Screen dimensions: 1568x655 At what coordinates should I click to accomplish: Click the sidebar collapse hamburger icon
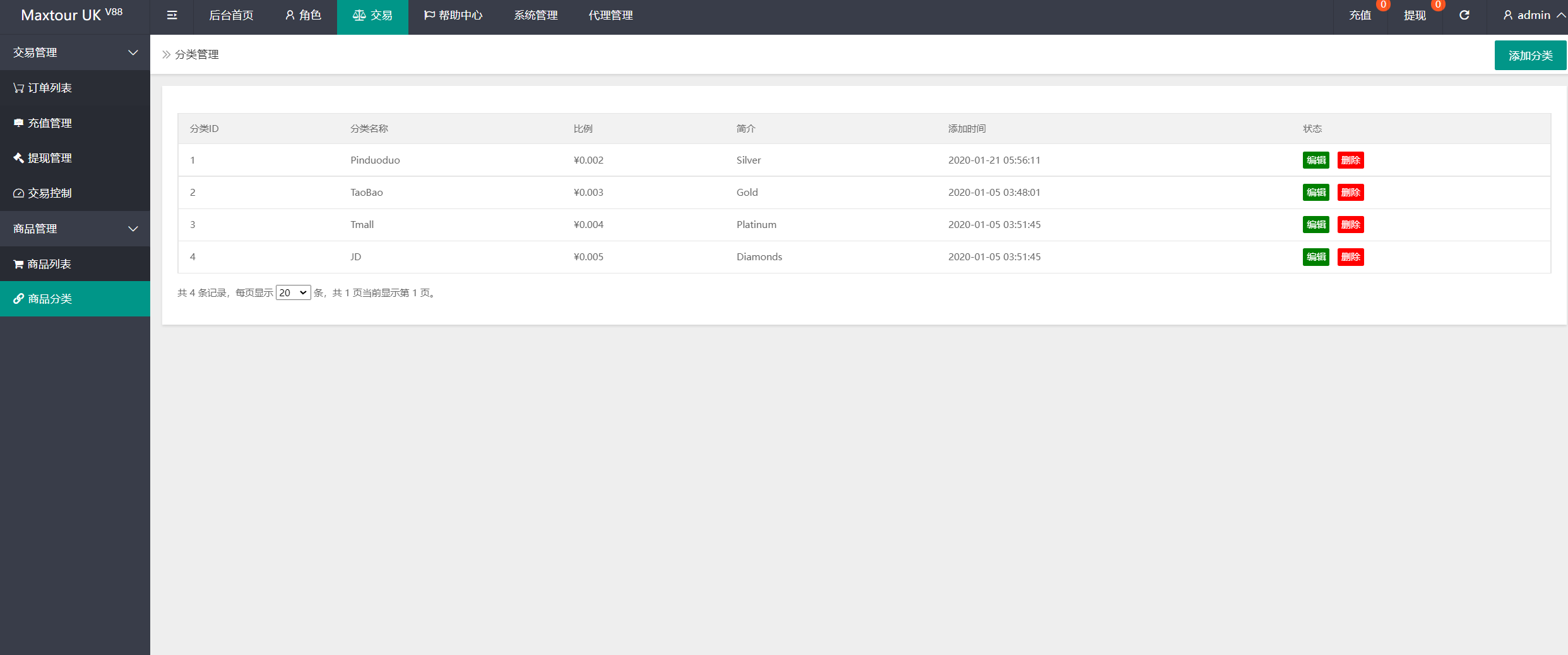tap(172, 15)
